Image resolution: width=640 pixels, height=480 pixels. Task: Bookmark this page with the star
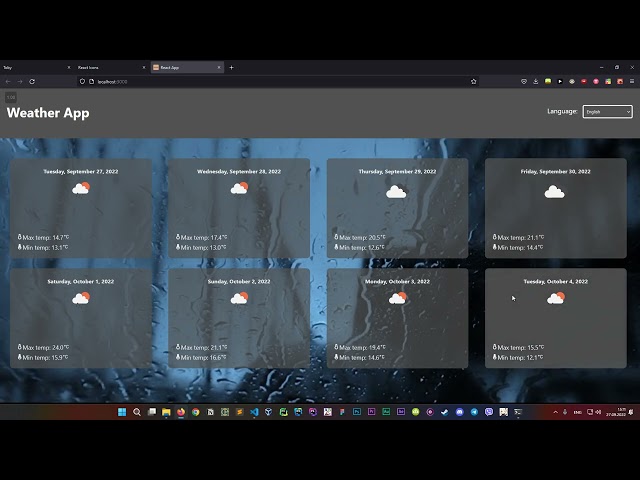tap(473, 82)
